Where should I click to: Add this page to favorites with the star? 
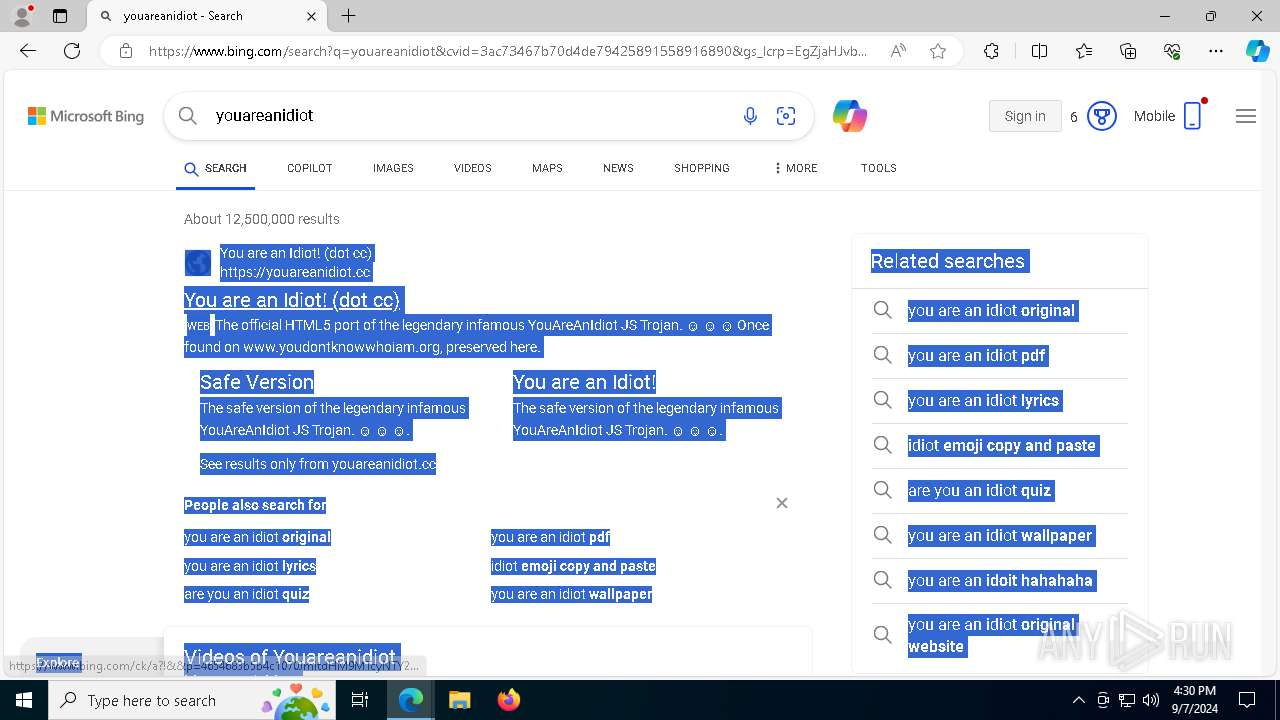point(938,51)
